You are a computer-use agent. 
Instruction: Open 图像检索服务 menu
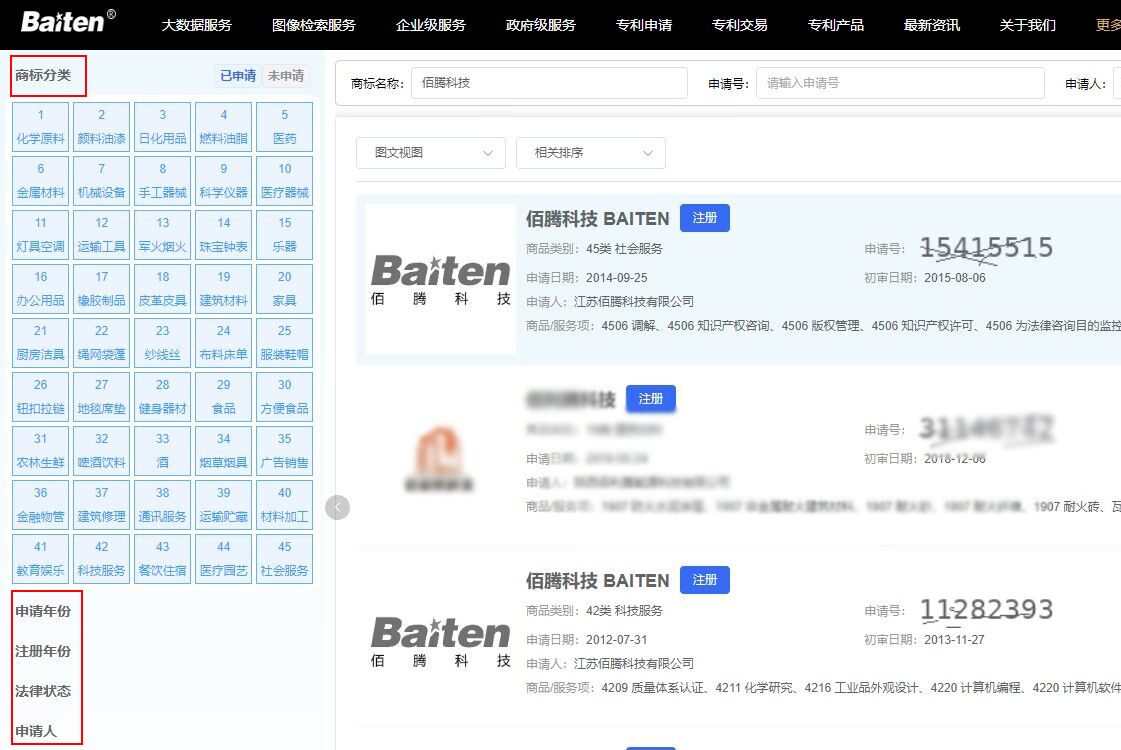click(314, 25)
